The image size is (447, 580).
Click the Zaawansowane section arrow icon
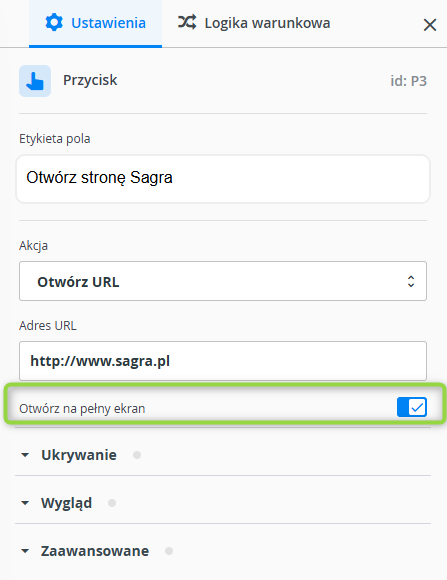pyautogui.click(x=25, y=551)
